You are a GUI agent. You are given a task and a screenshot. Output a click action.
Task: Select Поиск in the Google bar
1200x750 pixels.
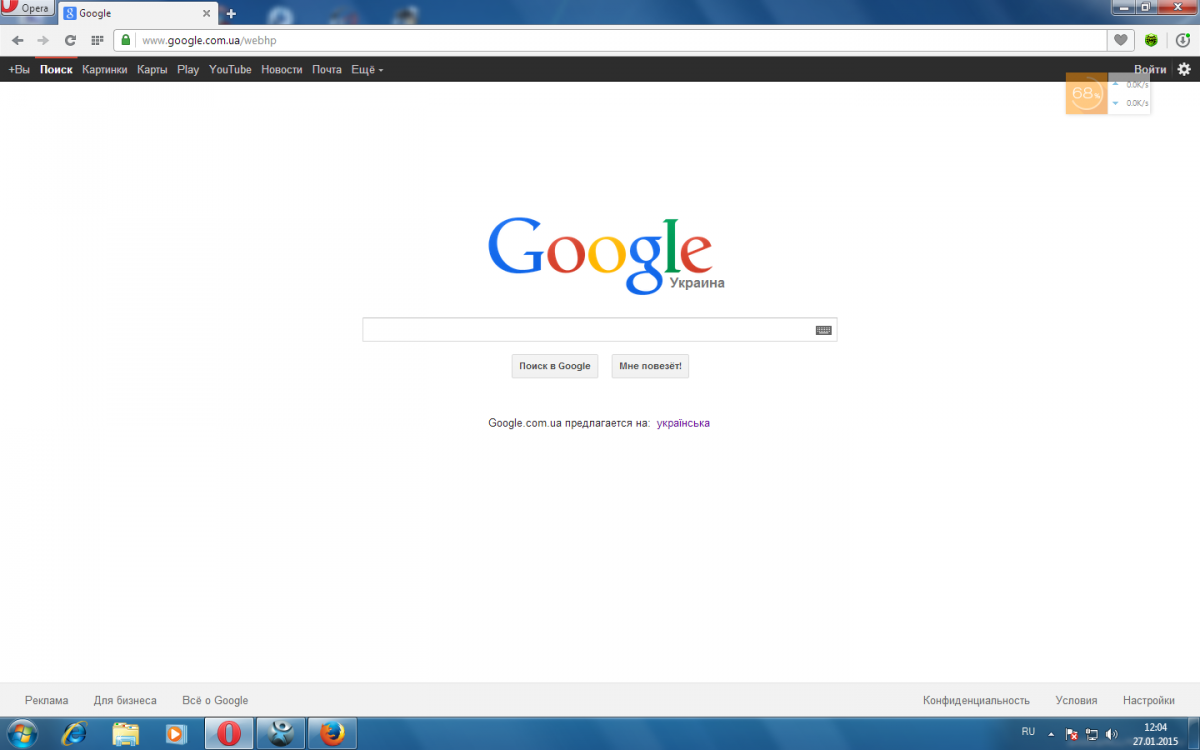click(56, 70)
